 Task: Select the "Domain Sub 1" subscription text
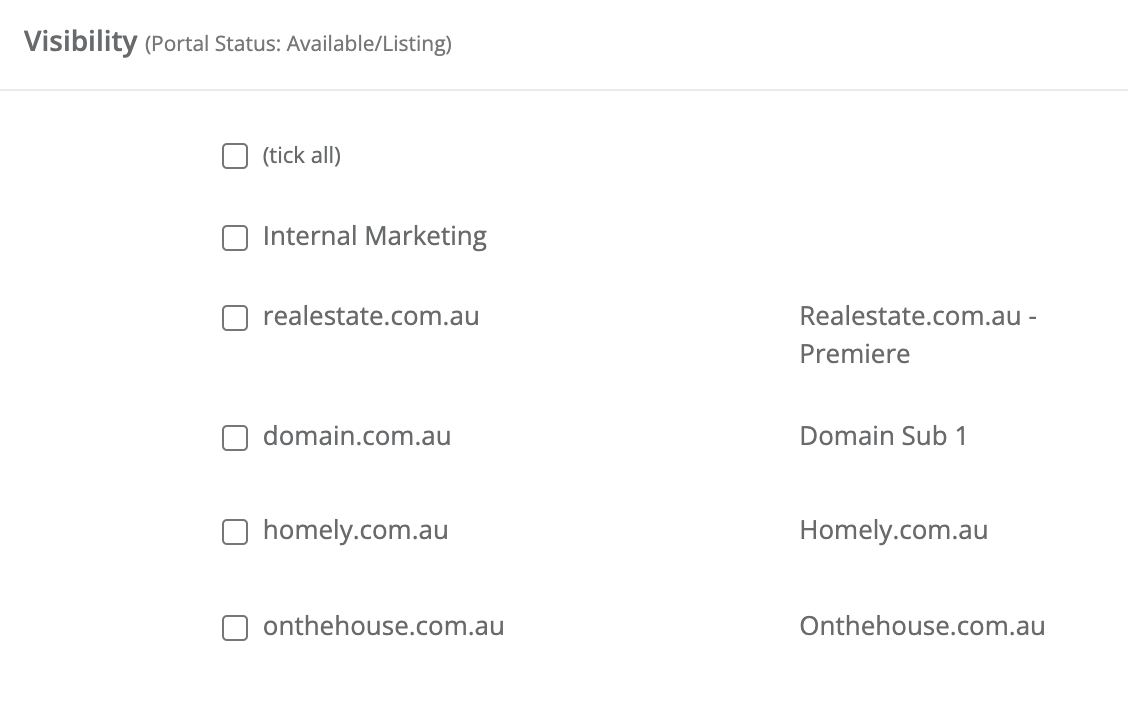tap(883, 436)
